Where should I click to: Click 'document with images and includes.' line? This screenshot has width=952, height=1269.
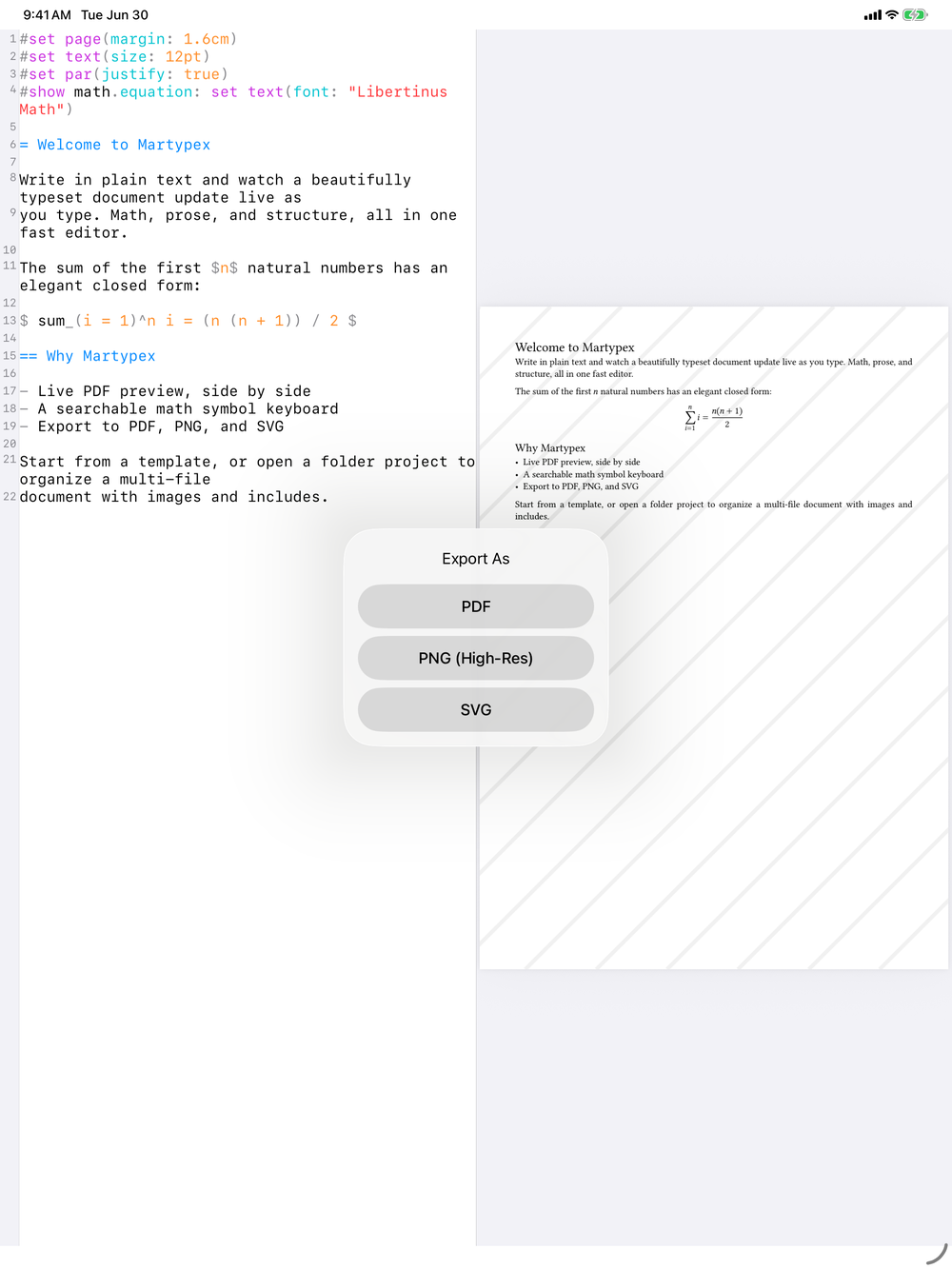[174, 497]
